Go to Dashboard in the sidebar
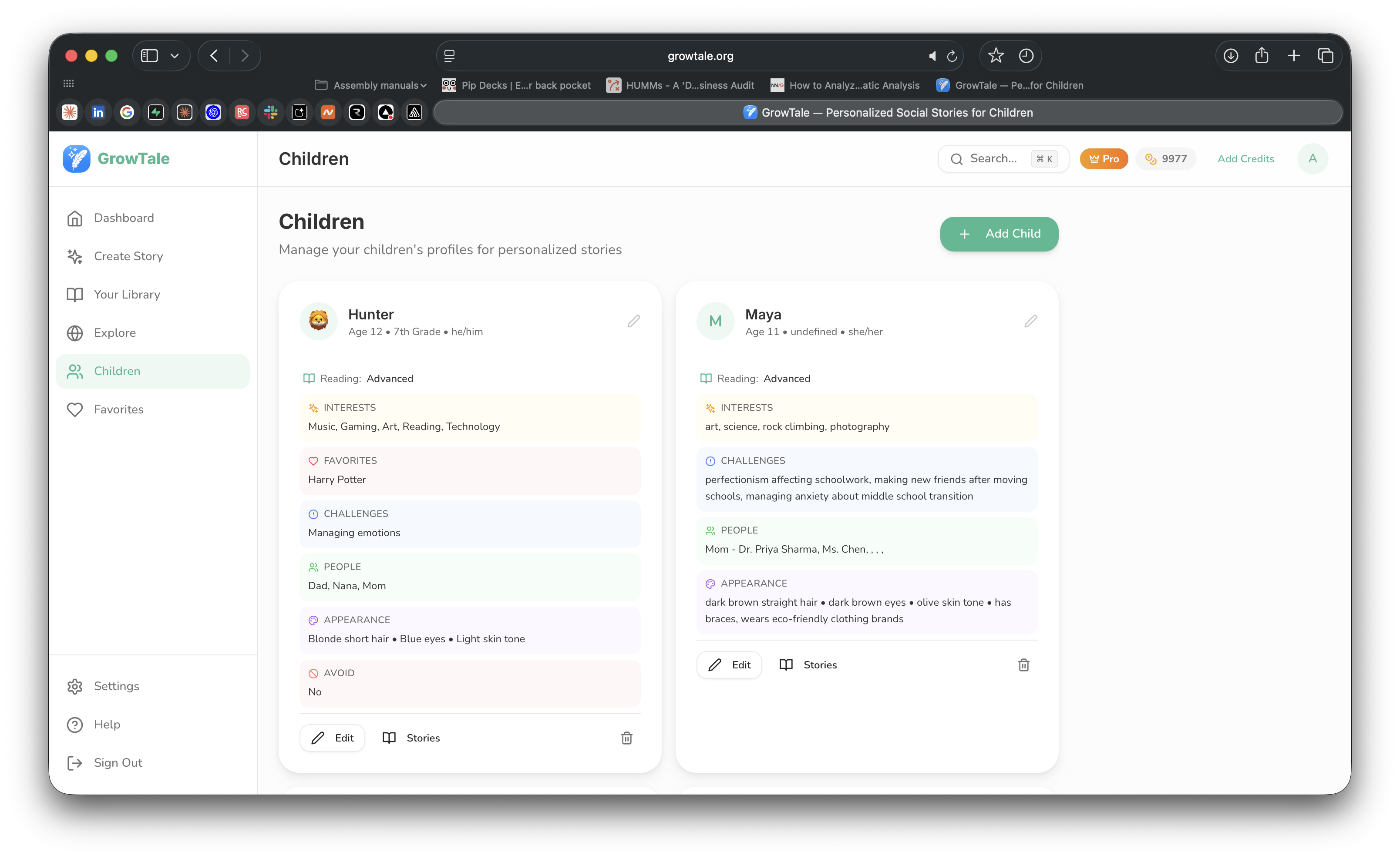 (x=75, y=218)
